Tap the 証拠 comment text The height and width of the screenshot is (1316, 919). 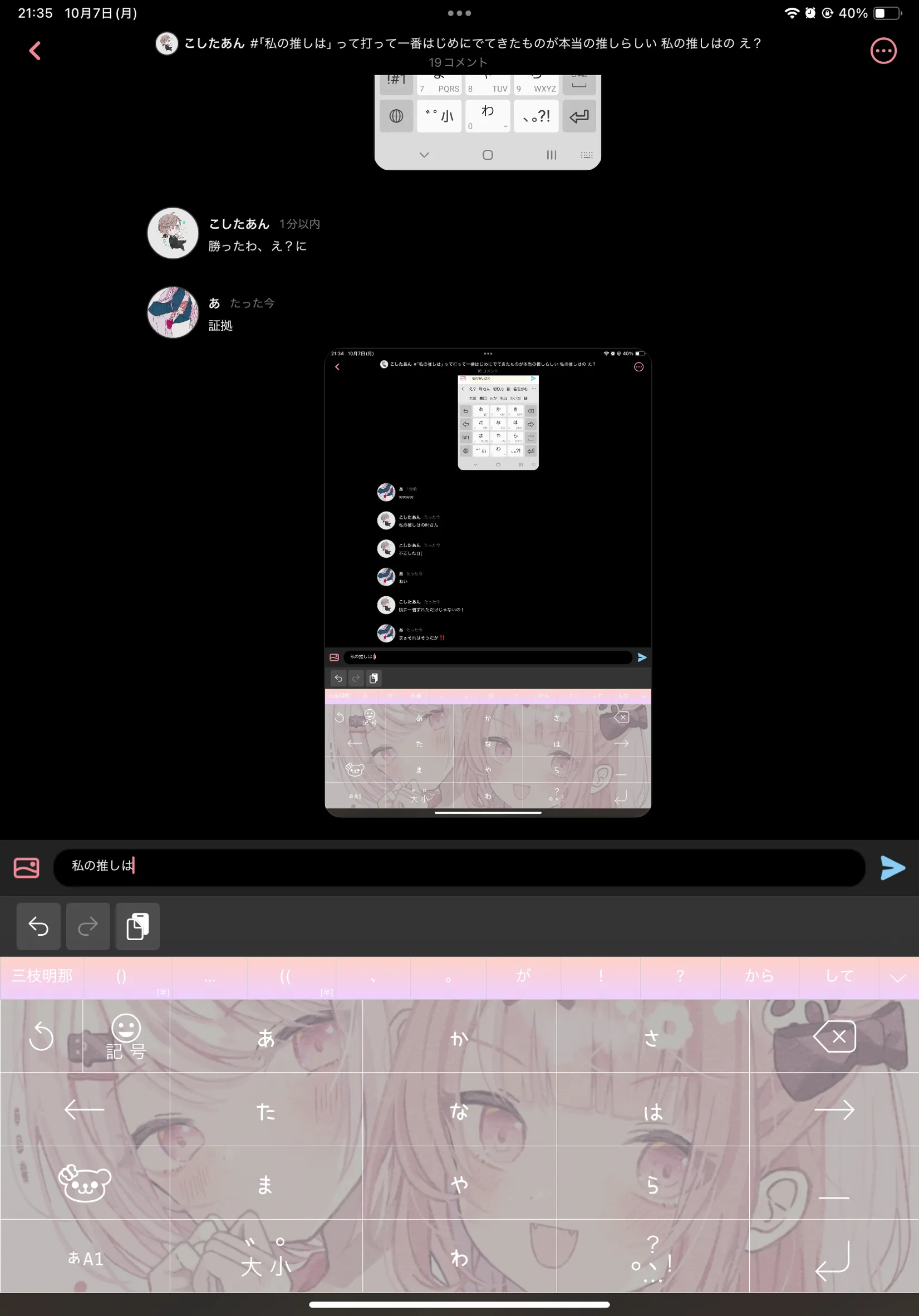[220, 325]
